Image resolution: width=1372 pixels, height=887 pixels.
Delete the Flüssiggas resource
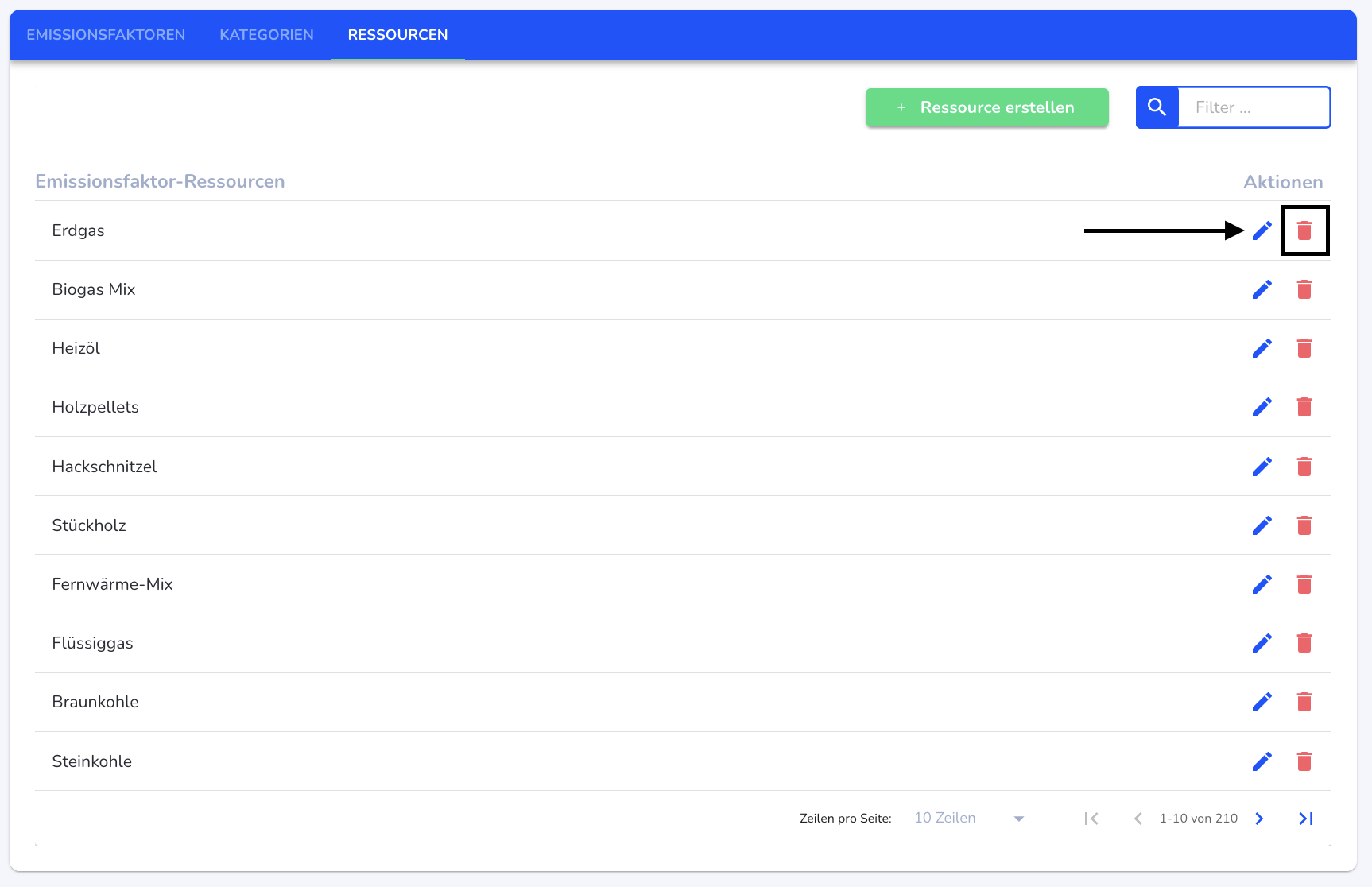click(1304, 643)
